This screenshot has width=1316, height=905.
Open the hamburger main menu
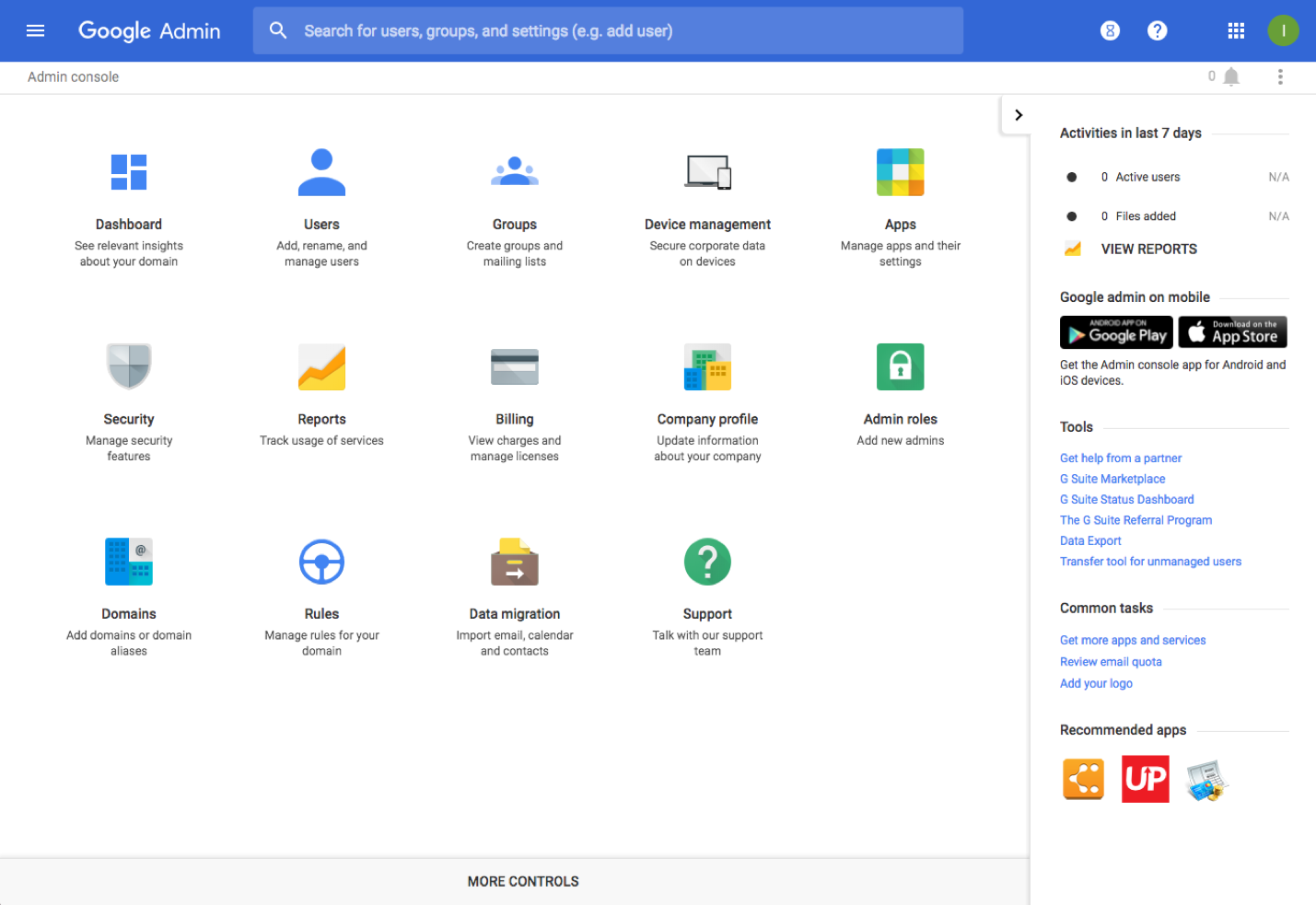[36, 30]
